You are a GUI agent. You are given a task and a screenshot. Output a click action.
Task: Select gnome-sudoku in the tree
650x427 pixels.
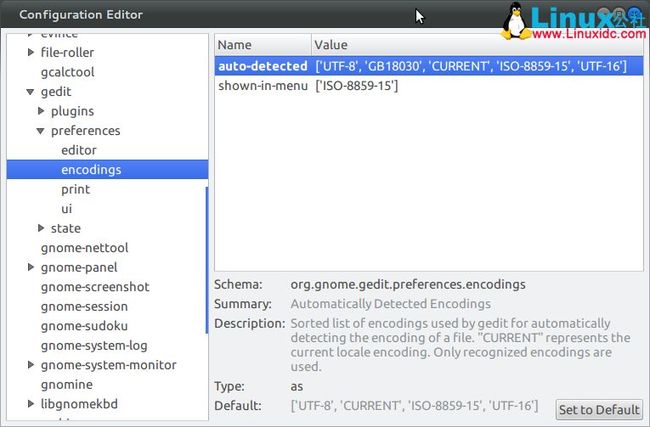coord(84,326)
